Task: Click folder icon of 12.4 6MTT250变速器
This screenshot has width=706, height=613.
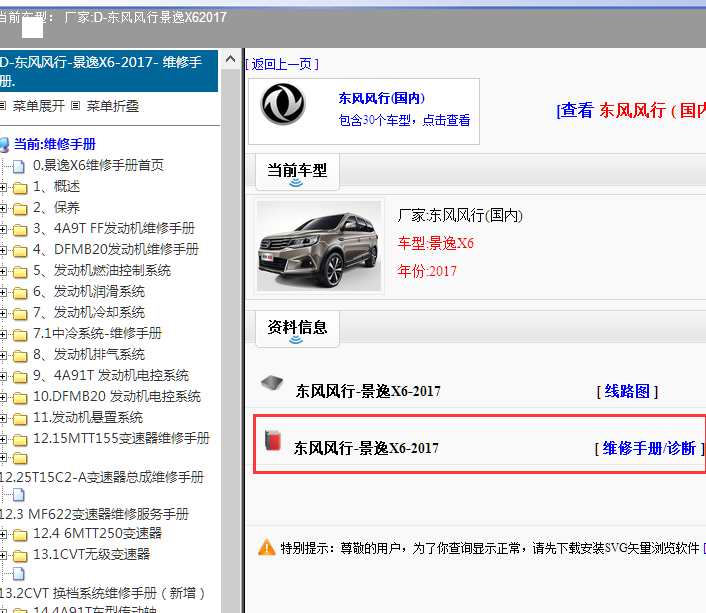Action: [20, 535]
